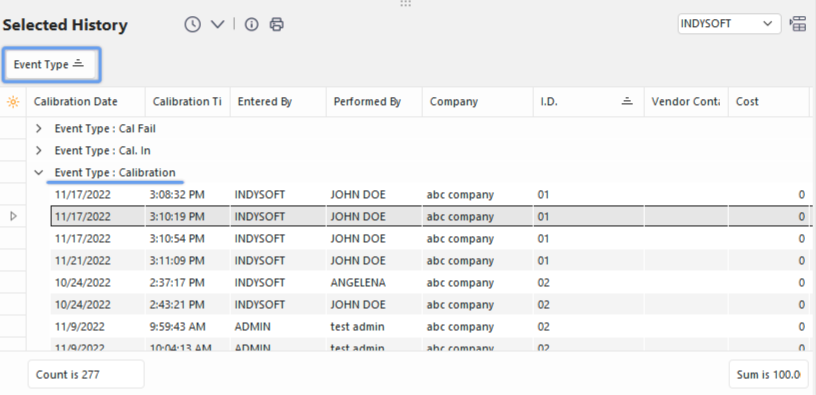Click the Count is 277 summary box
This screenshot has height=395, width=816.
coord(86,374)
